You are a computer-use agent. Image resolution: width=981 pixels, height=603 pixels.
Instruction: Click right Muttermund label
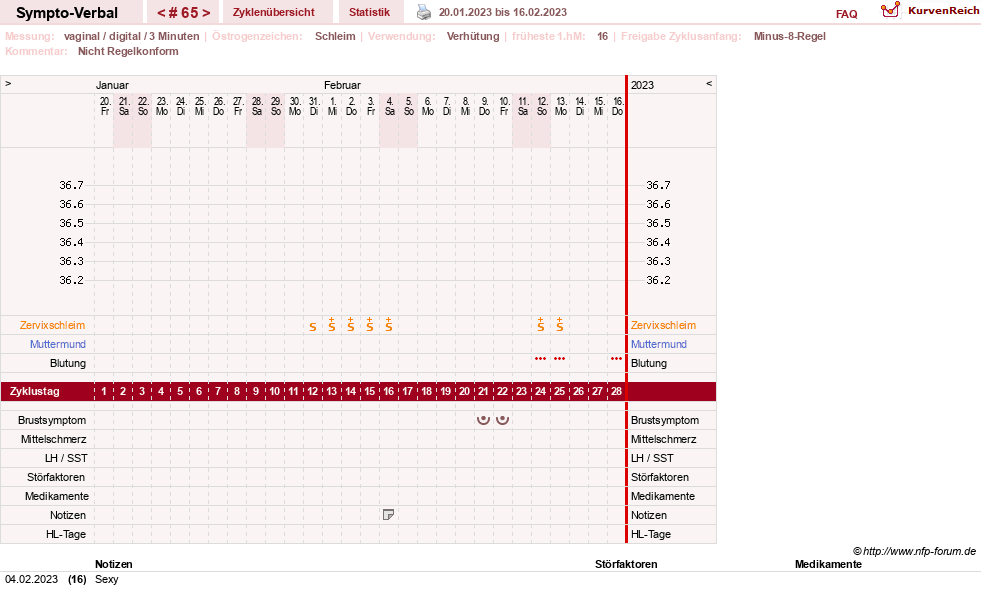659,344
